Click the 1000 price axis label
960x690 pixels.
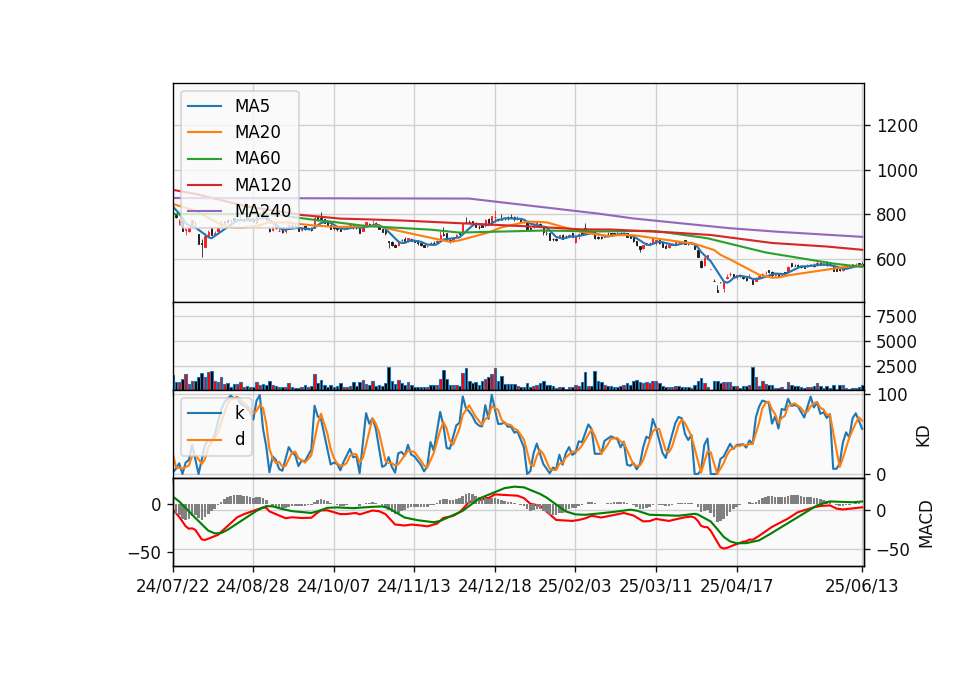point(897,171)
